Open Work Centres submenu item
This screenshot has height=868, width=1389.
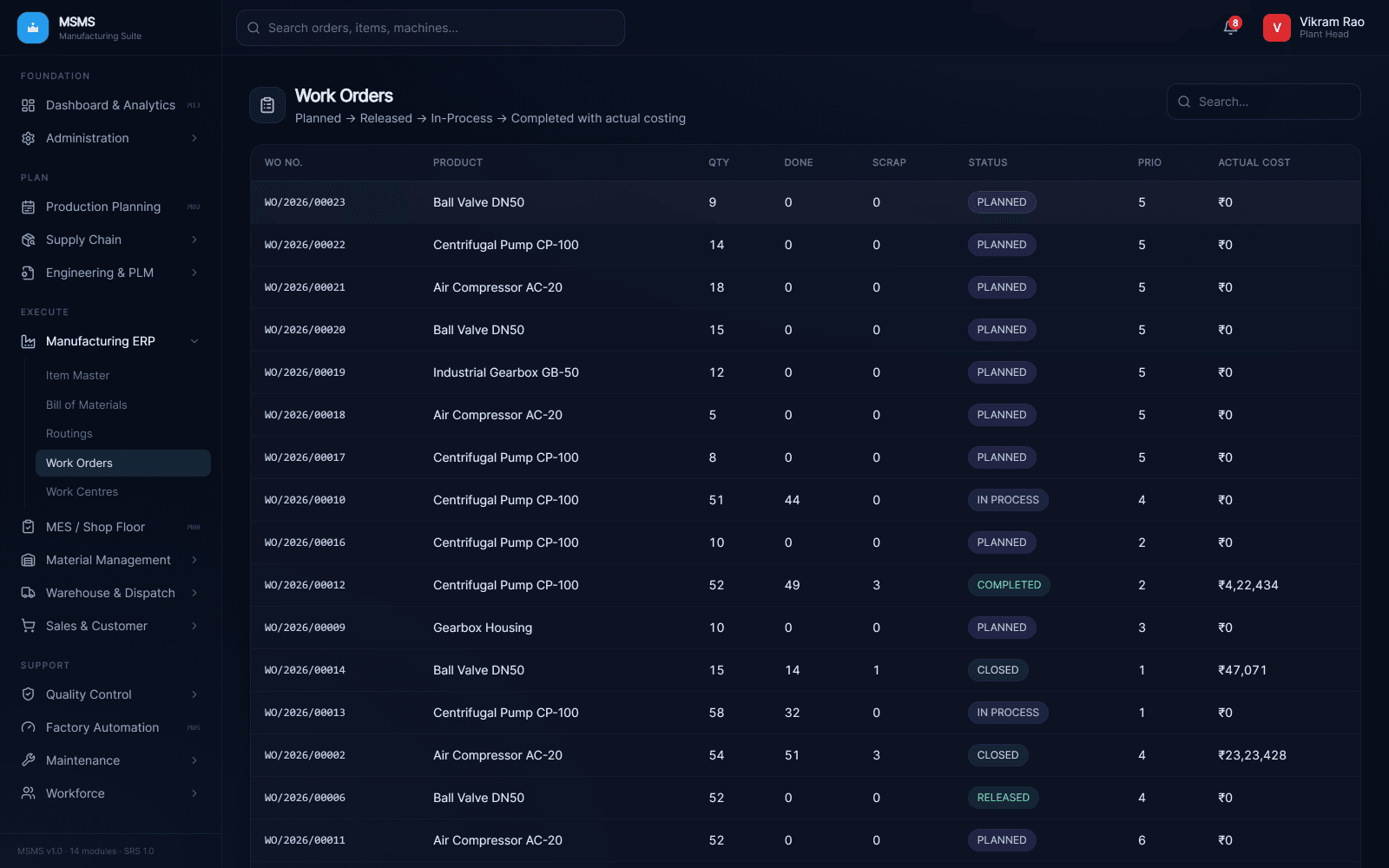122,492
